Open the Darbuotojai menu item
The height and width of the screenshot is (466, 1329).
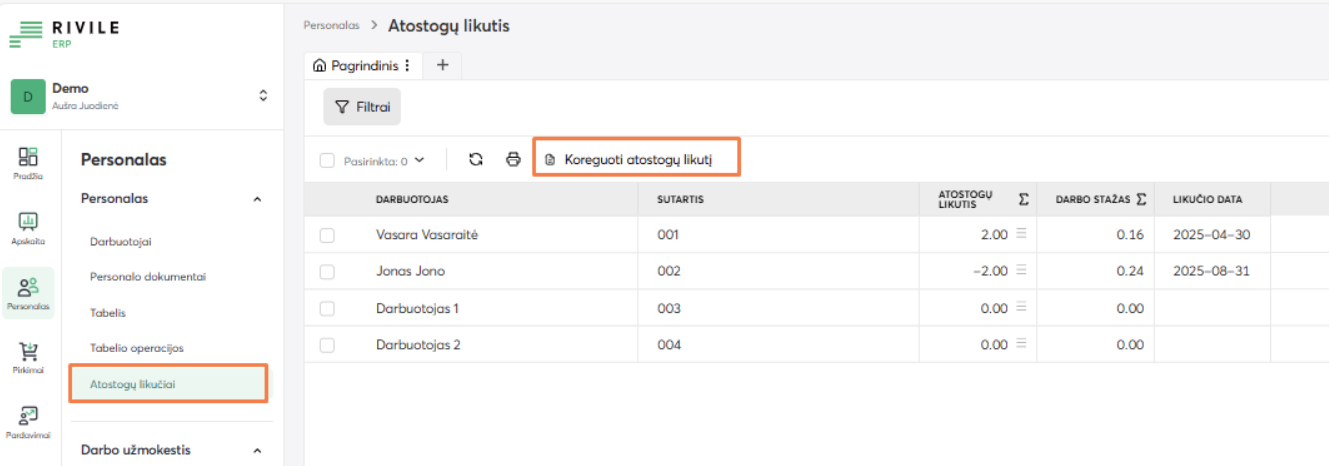121,242
